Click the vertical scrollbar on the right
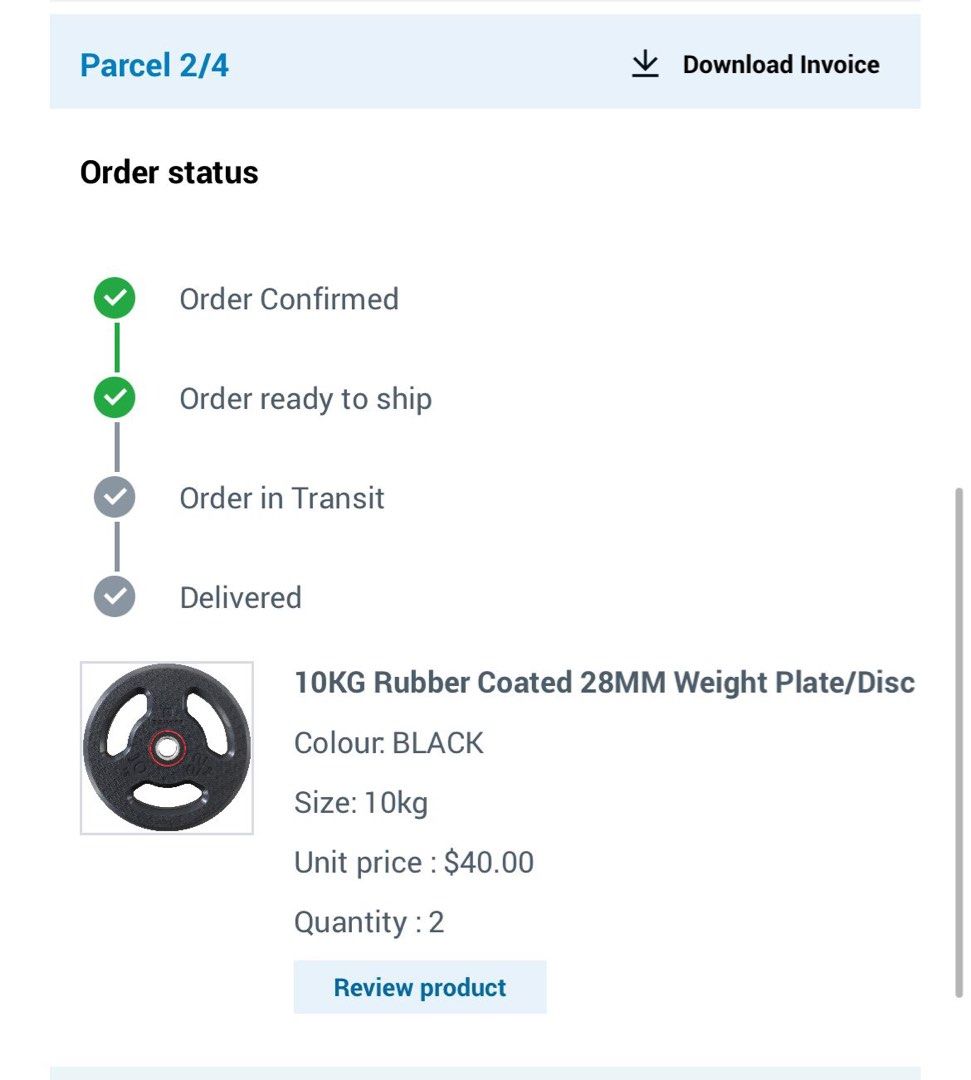The height and width of the screenshot is (1080, 971). [x=960, y=740]
